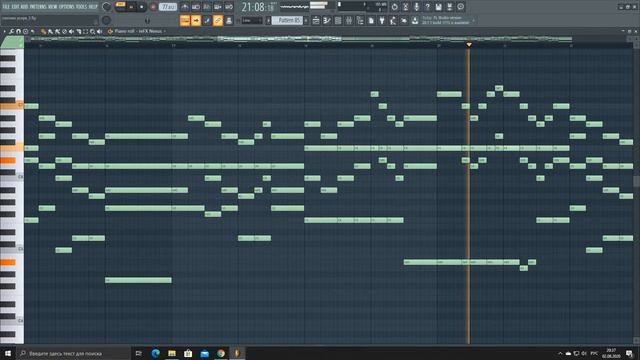The width and height of the screenshot is (640, 360).
Task: Show the Browser panel
Action: [x=360, y=20]
